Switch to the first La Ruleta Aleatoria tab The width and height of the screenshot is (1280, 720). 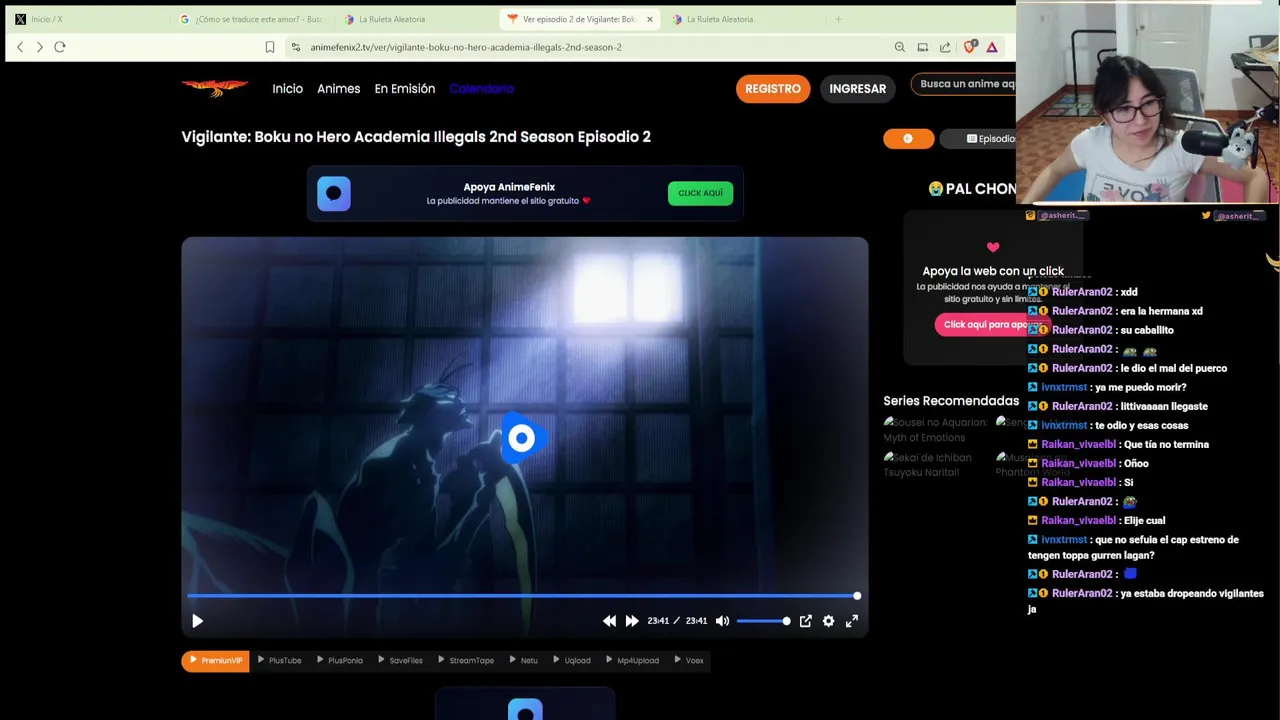[x=415, y=19]
